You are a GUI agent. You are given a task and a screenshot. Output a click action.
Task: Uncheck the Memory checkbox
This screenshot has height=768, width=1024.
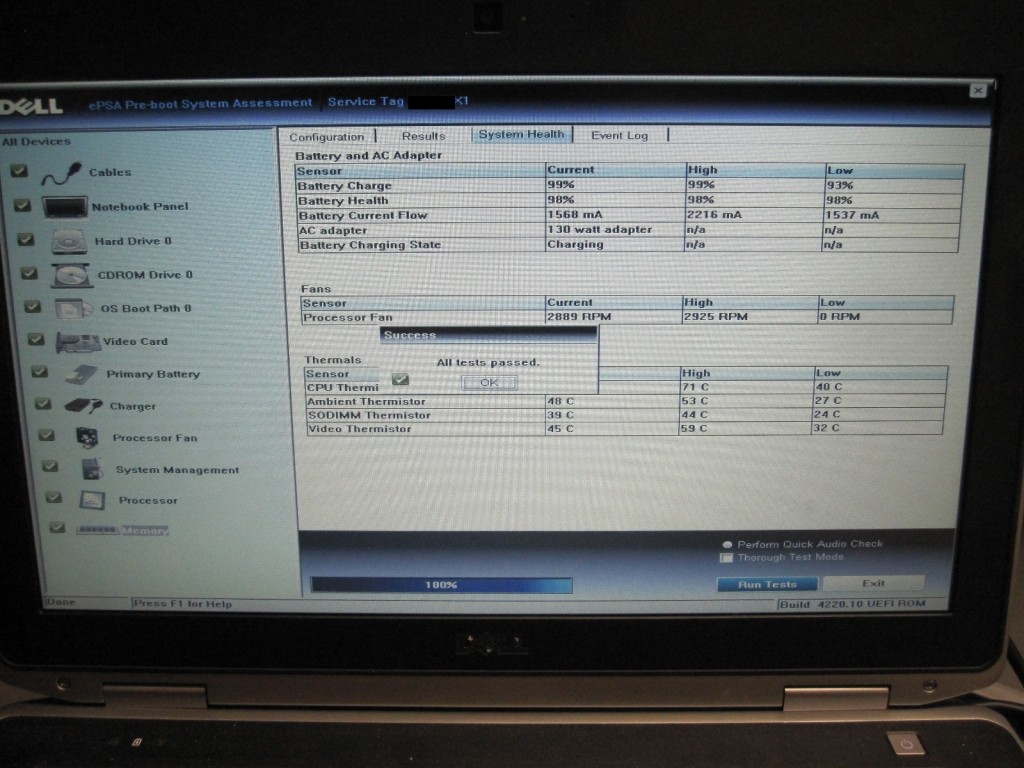57,527
